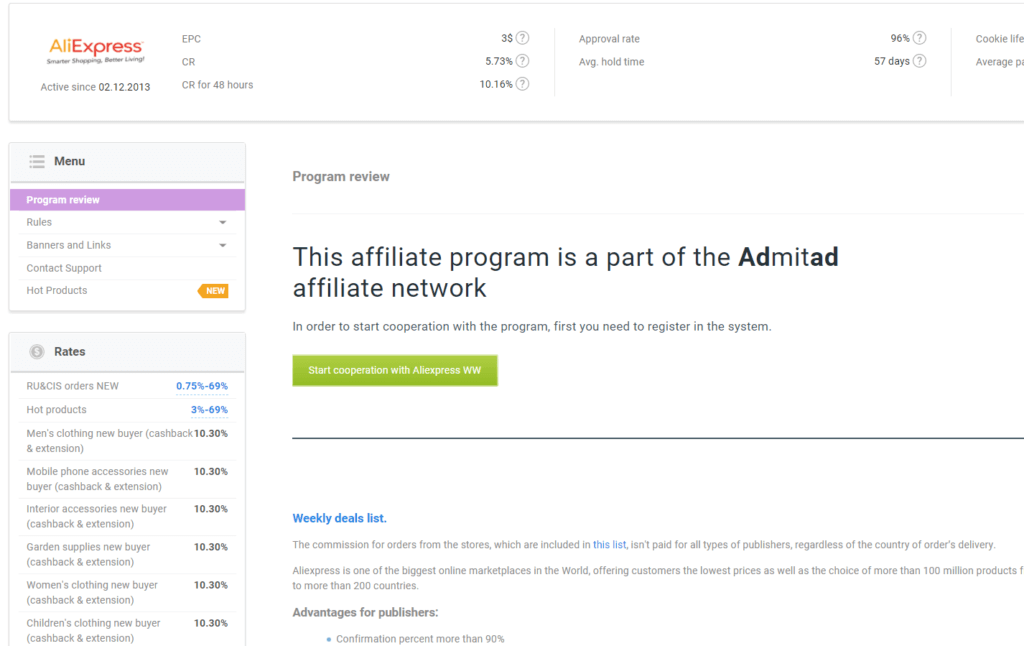The image size is (1024, 646).
Task: Click the Menu hamburger list icon
Action: [37, 161]
